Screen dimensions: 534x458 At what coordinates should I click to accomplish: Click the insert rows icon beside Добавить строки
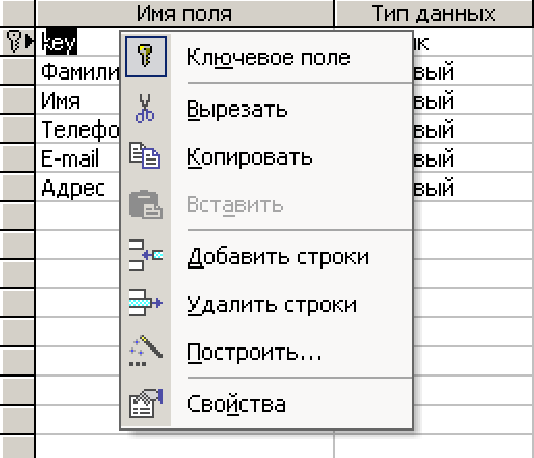[x=146, y=255]
